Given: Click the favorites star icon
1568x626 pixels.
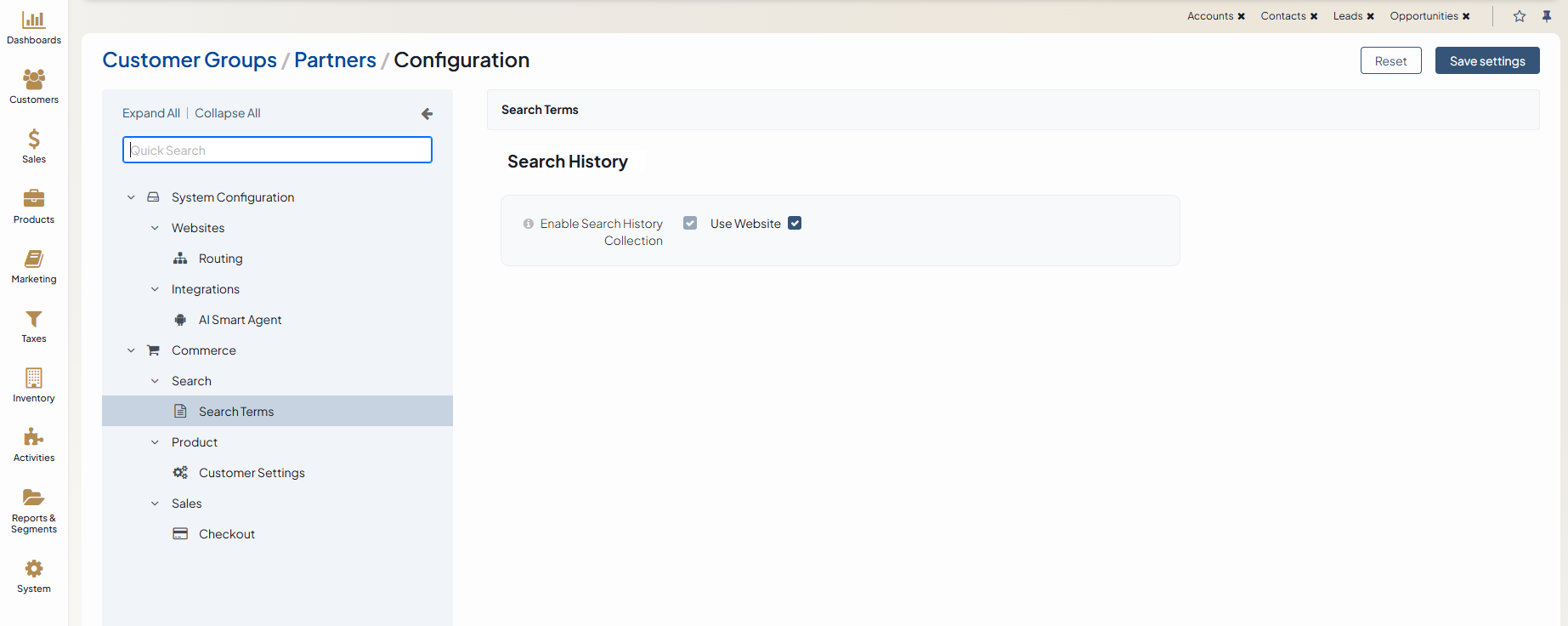Looking at the screenshot, I should click(x=1520, y=16).
